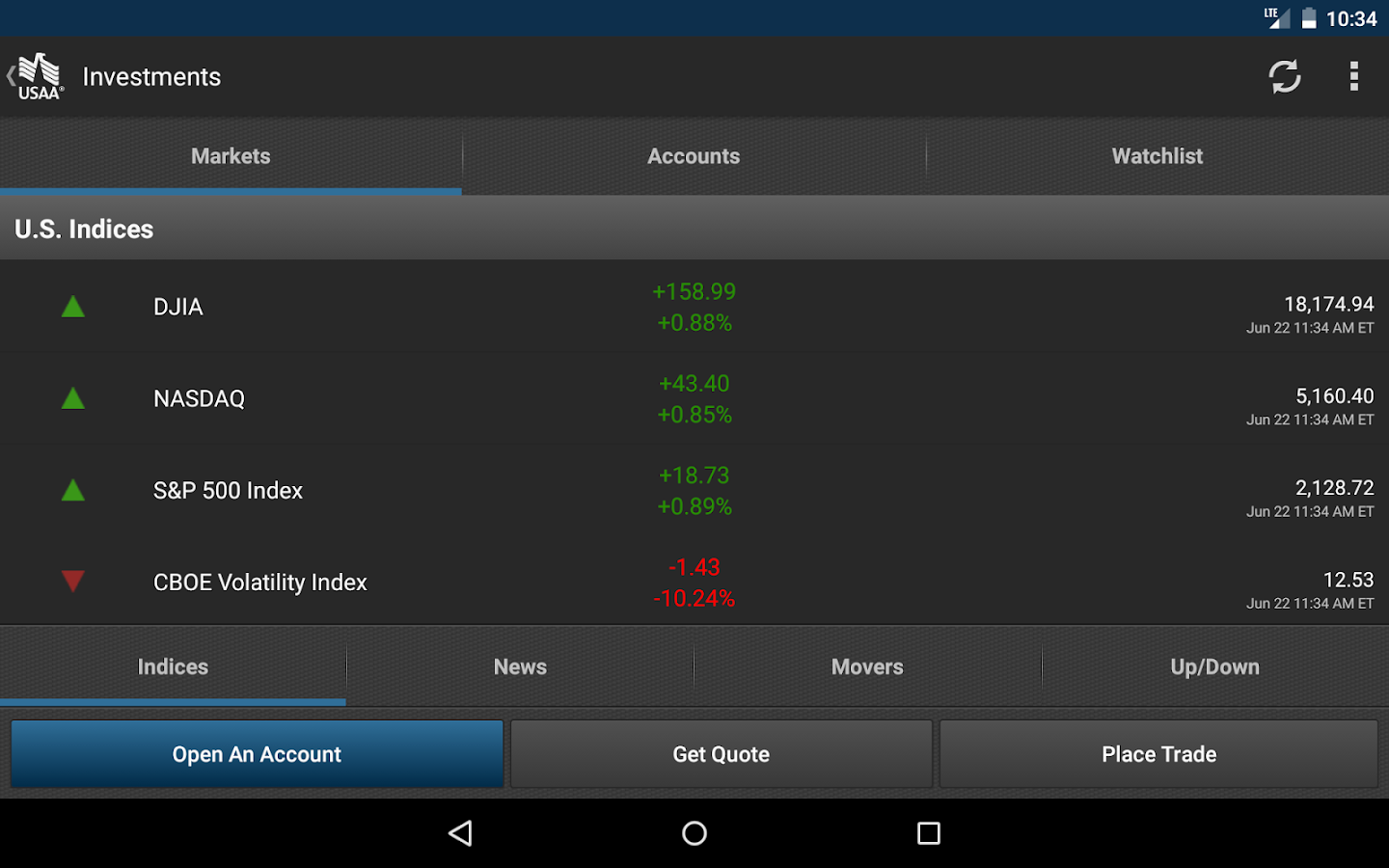This screenshot has width=1389, height=868.
Task: Tap the NASDAQ percent change +0.85%
Action: tap(694, 415)
